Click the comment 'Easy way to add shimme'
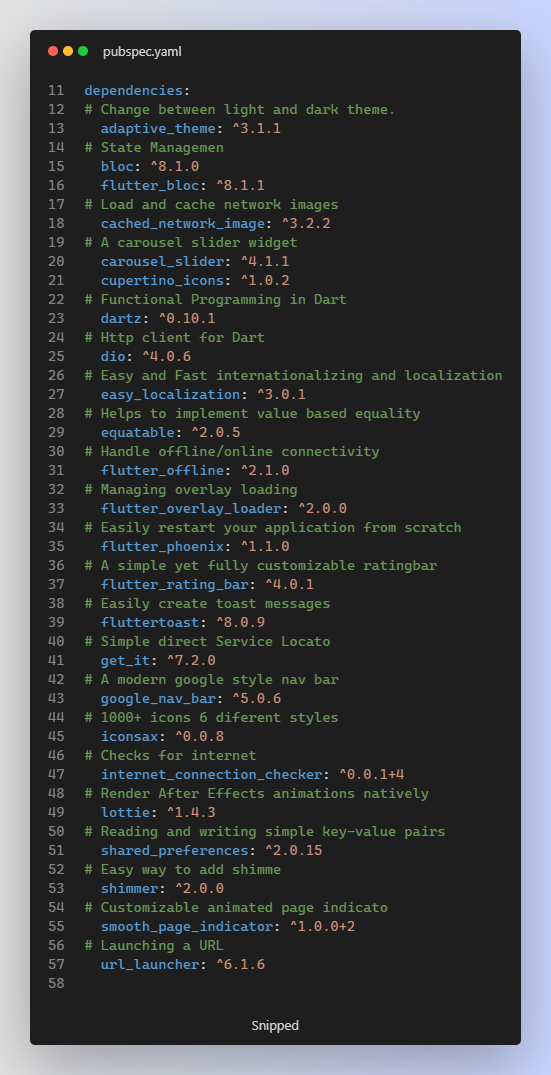 coord(182,870)
